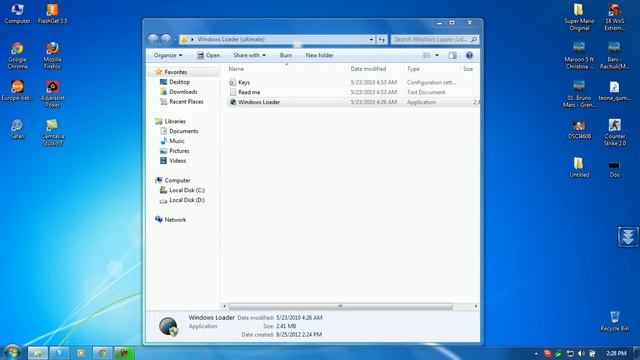The width and height of the screenshot is (640, 360).
Task: Select the Europe-bet desktop icon
Action: pos(17,91)
